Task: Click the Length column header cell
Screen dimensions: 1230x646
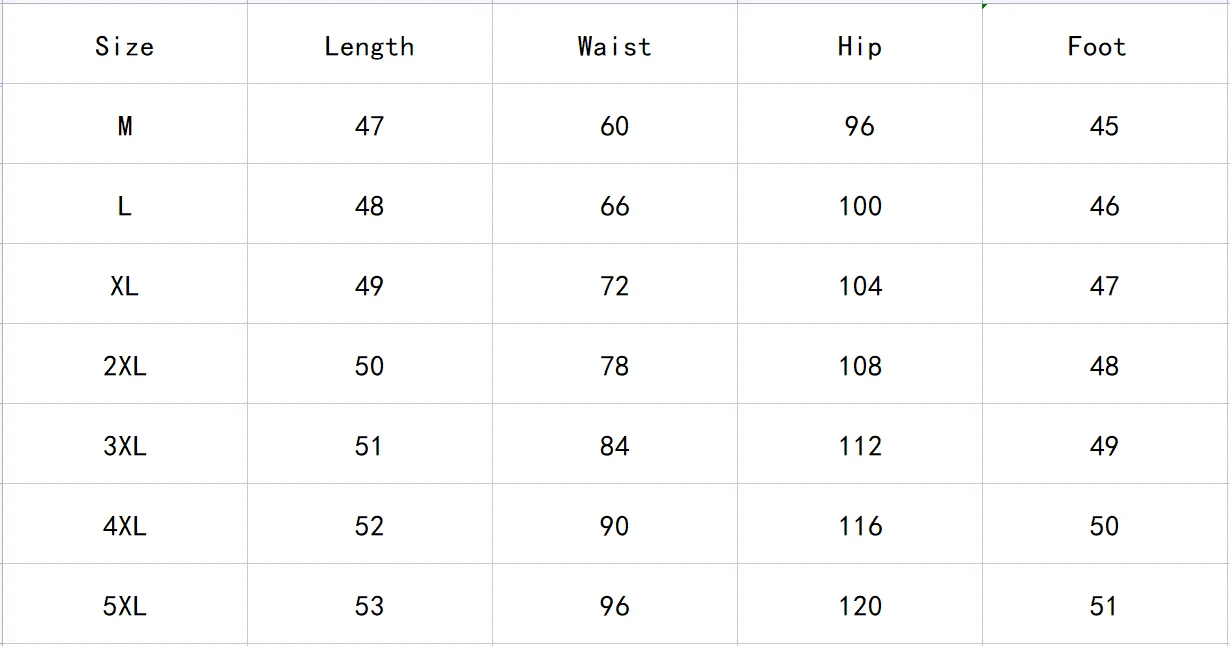Action: click(x=369, y=46)
